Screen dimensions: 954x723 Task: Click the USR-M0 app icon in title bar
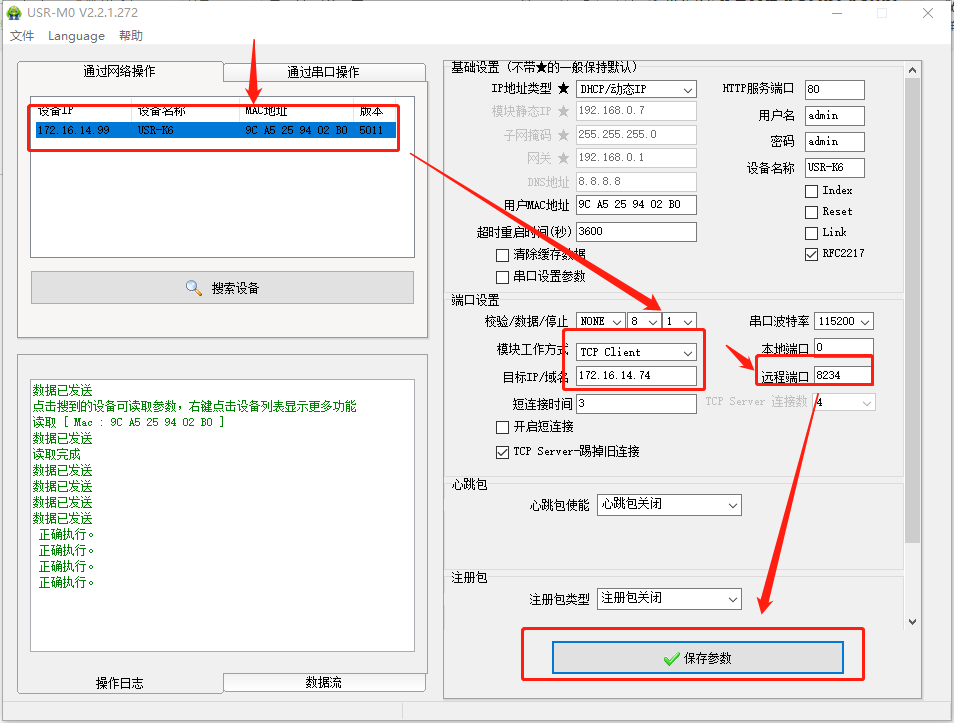[x=13, y=13]
